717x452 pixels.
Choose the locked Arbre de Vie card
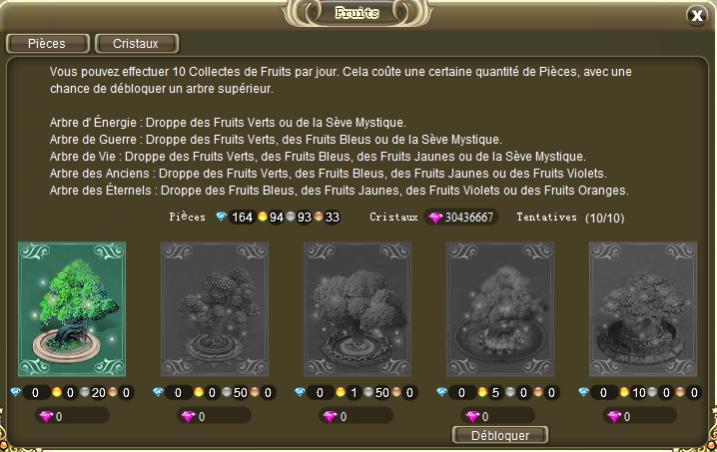click(x=357, y=309)
